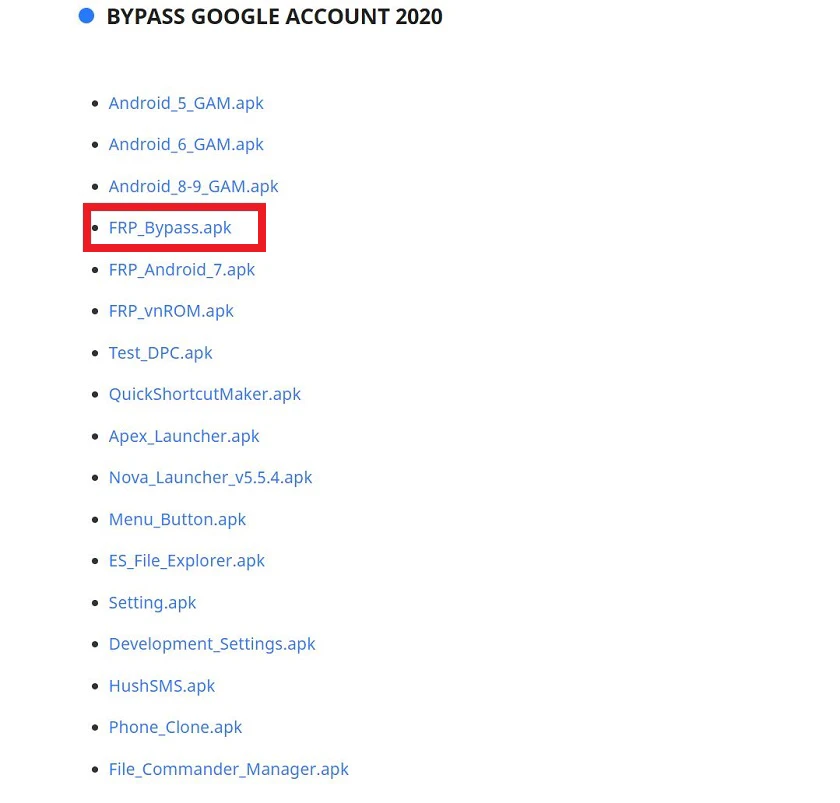Download Nova_Launcher_v5.5.4.apk
Image resolution: width=840 pixels, height=803 pixels.
[x=210, y=477]
